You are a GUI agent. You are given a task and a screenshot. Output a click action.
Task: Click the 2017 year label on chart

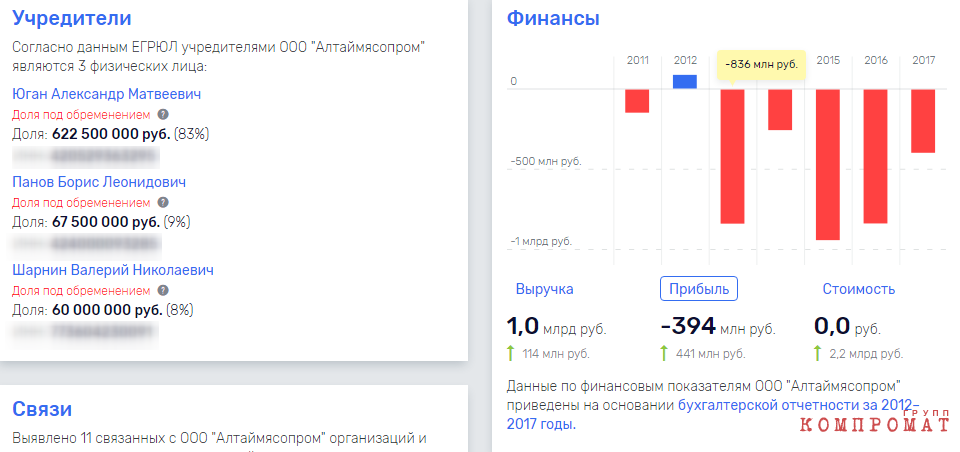tap(924, 61)
